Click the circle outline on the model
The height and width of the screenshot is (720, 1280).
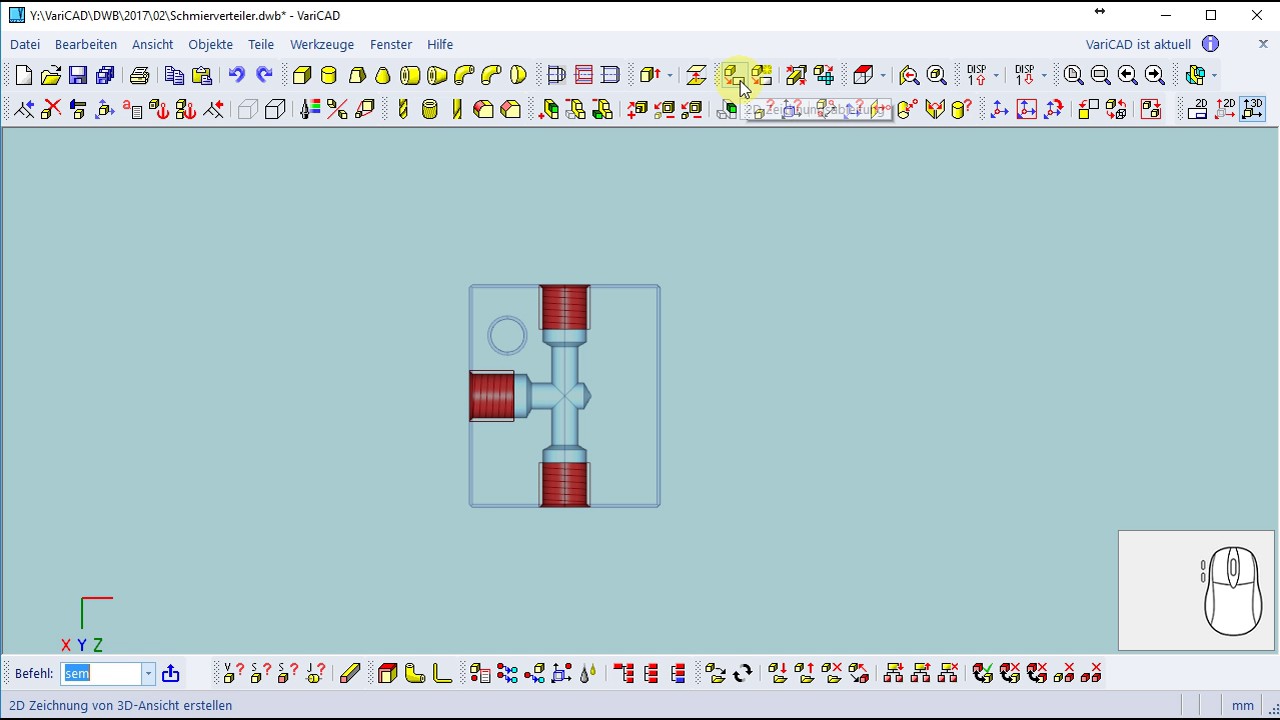(x=507, y=336)
